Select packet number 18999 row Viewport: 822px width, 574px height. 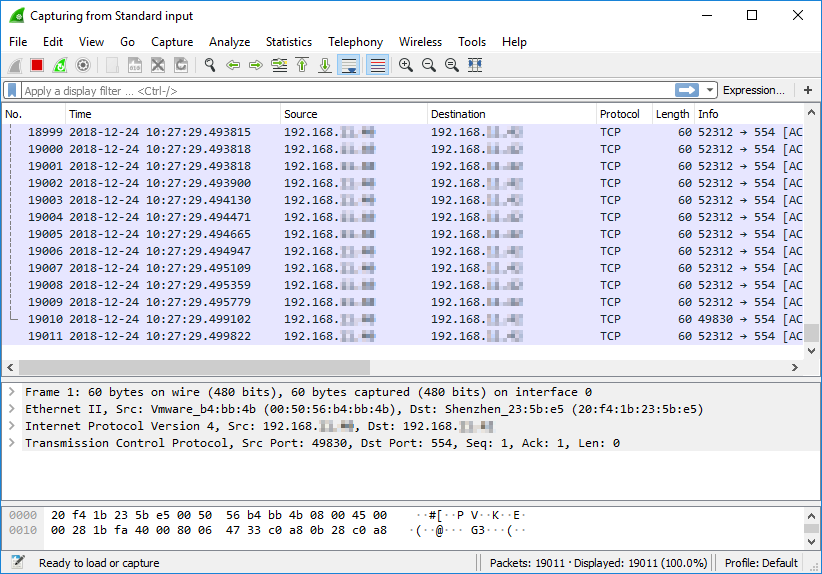402,132
